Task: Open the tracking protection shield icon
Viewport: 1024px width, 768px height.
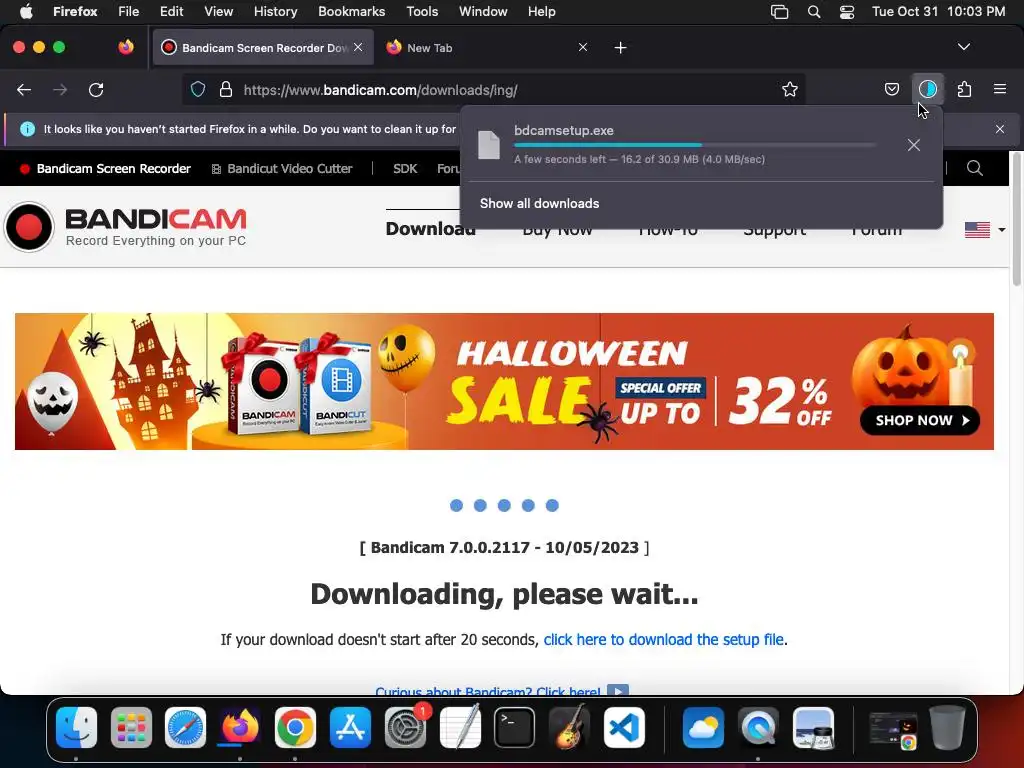Action: (x=198, y=89)
